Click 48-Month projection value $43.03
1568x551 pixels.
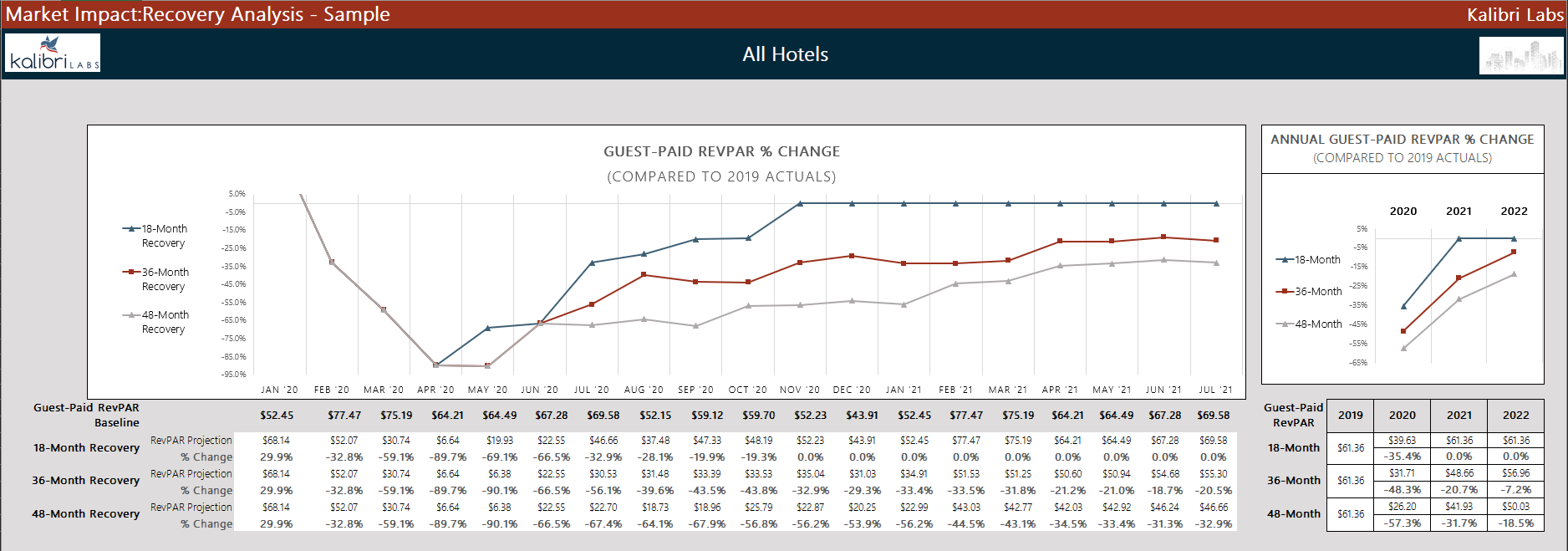(965, 508)
